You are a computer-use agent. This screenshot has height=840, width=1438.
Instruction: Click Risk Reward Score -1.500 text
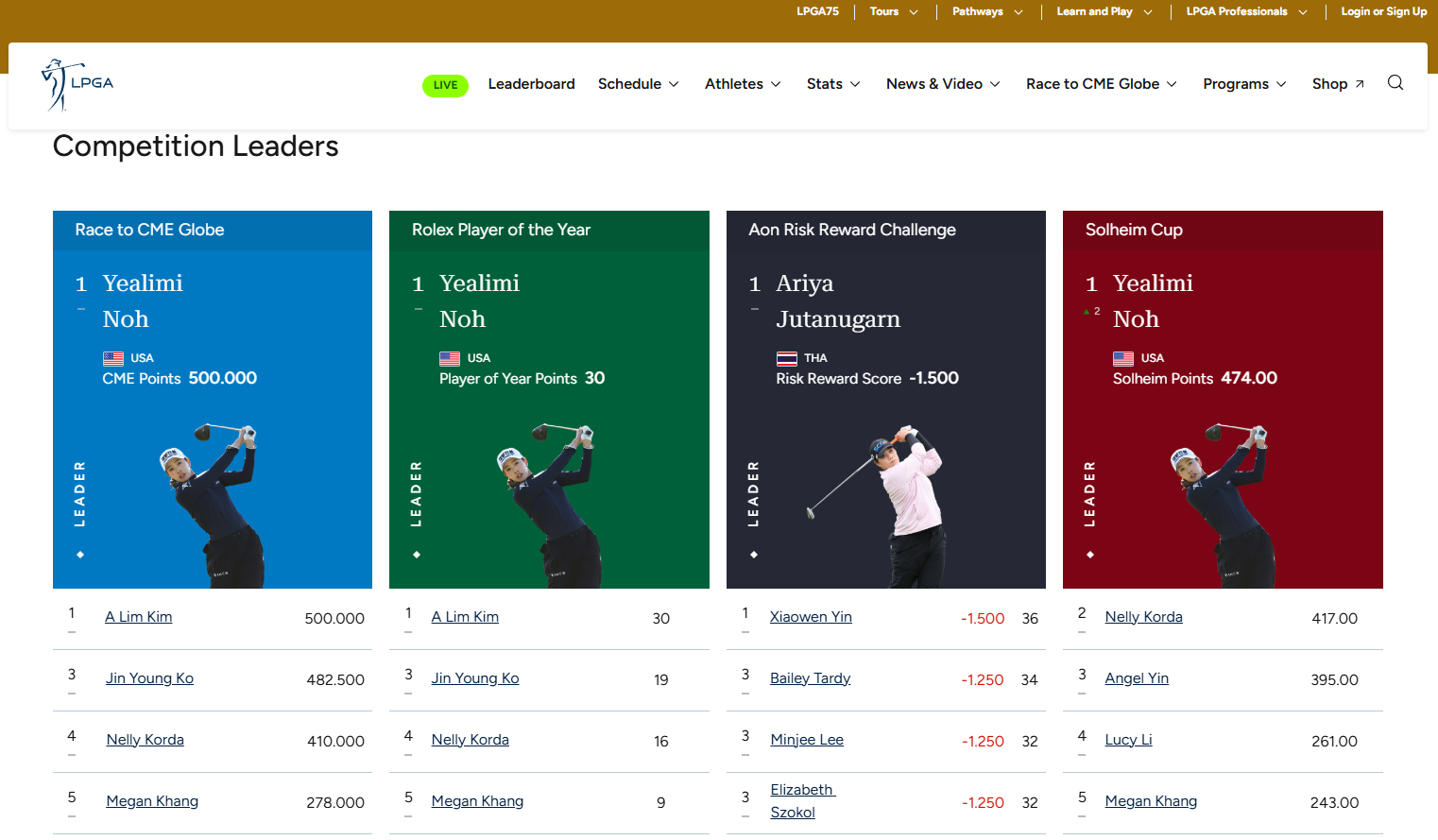coord(867,378)
